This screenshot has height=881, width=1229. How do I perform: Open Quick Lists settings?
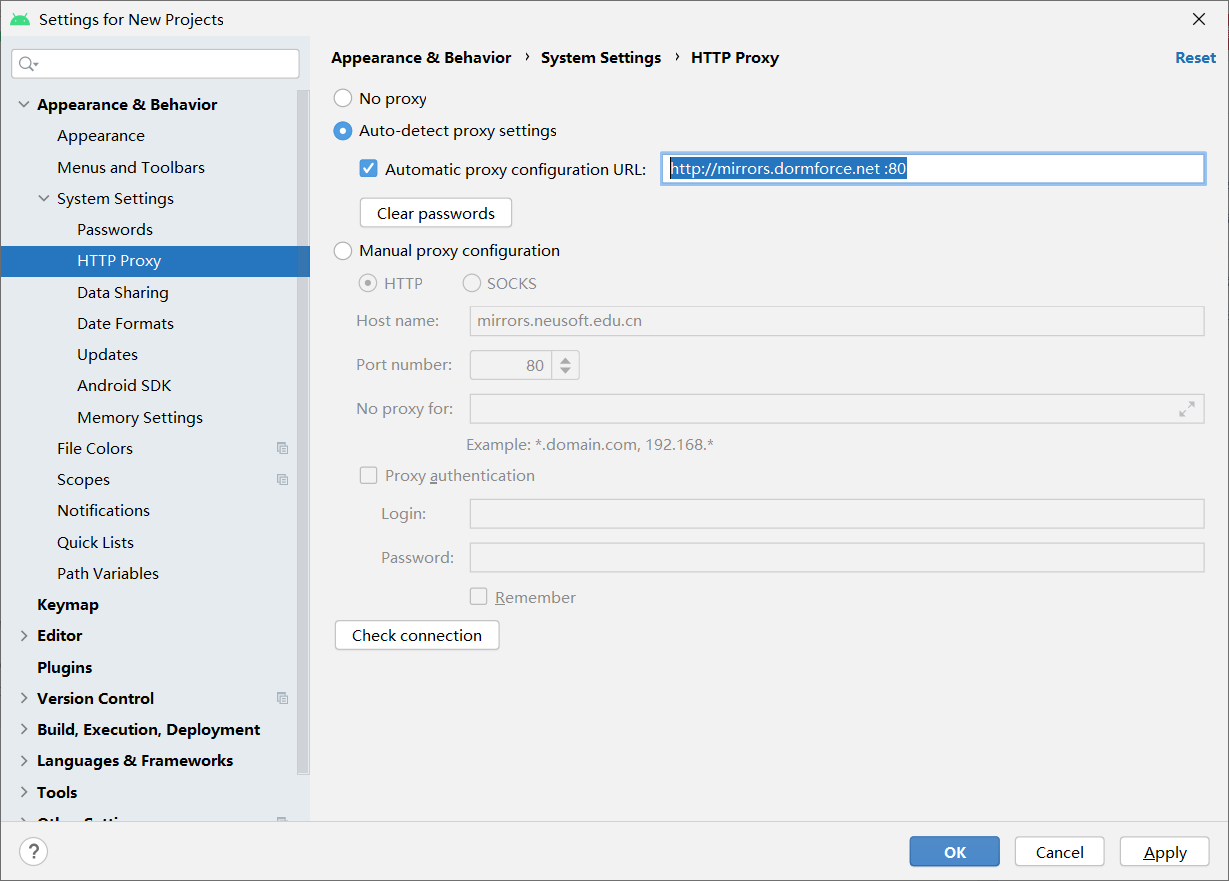[x=95, y=542]
